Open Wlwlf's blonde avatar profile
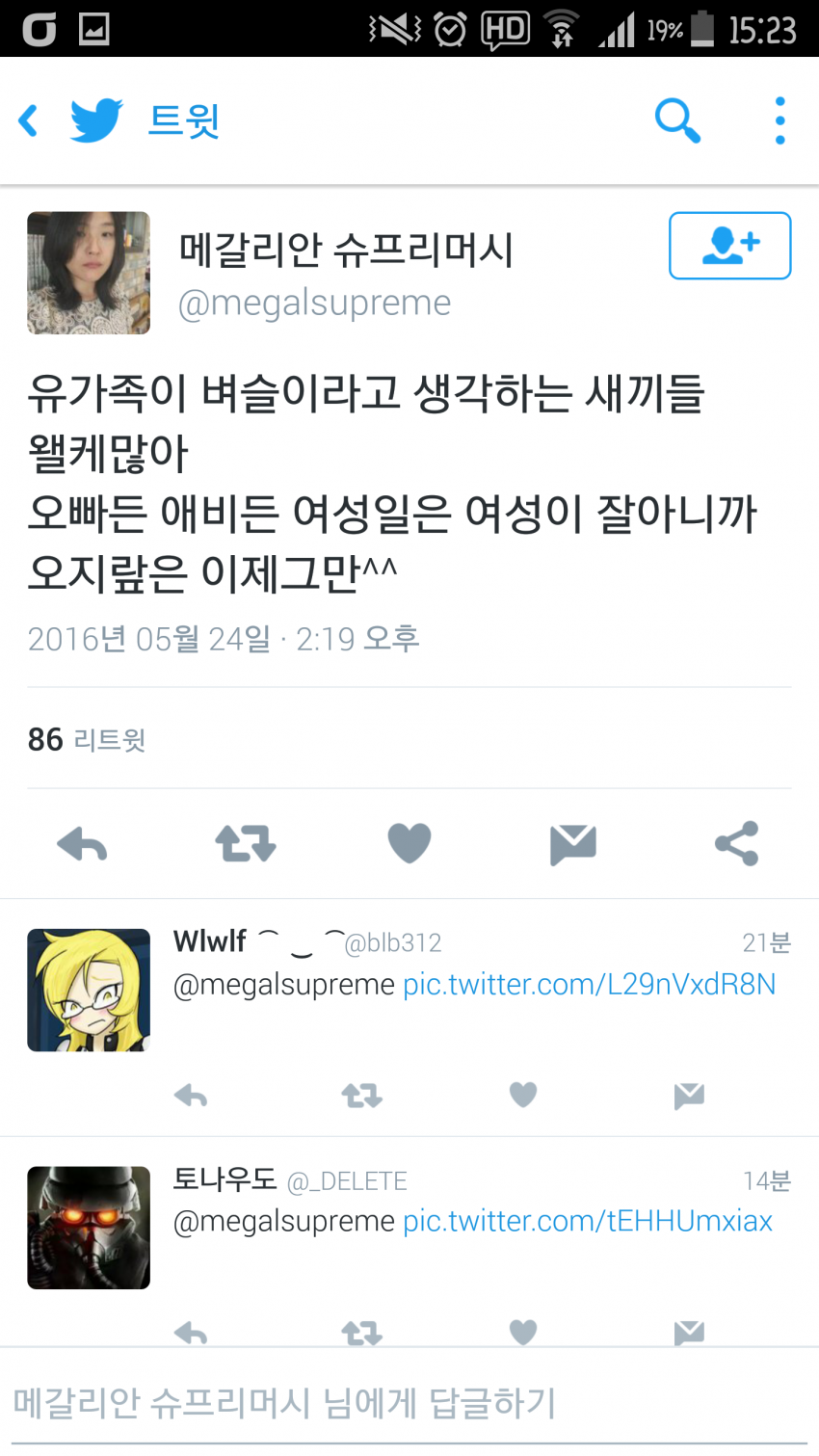Image resolution: width=819 pixels, height=1456 pixels. point(89,990)
